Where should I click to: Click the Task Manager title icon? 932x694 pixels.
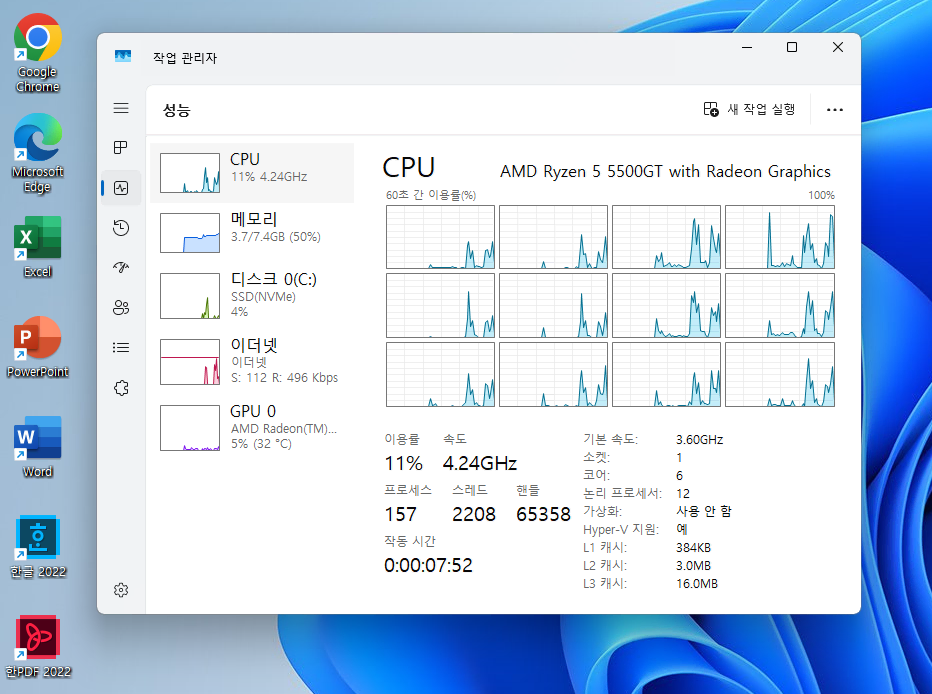tap(122, 56)
